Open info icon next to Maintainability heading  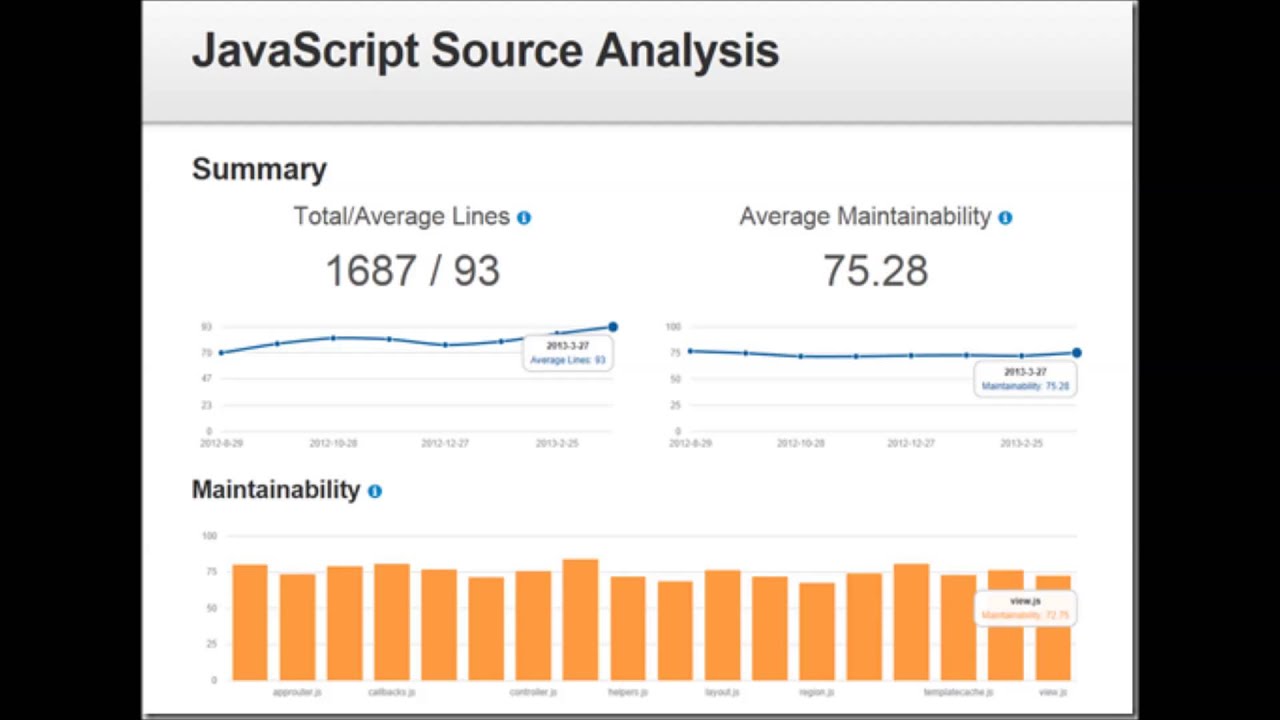(x=375, y=491)
